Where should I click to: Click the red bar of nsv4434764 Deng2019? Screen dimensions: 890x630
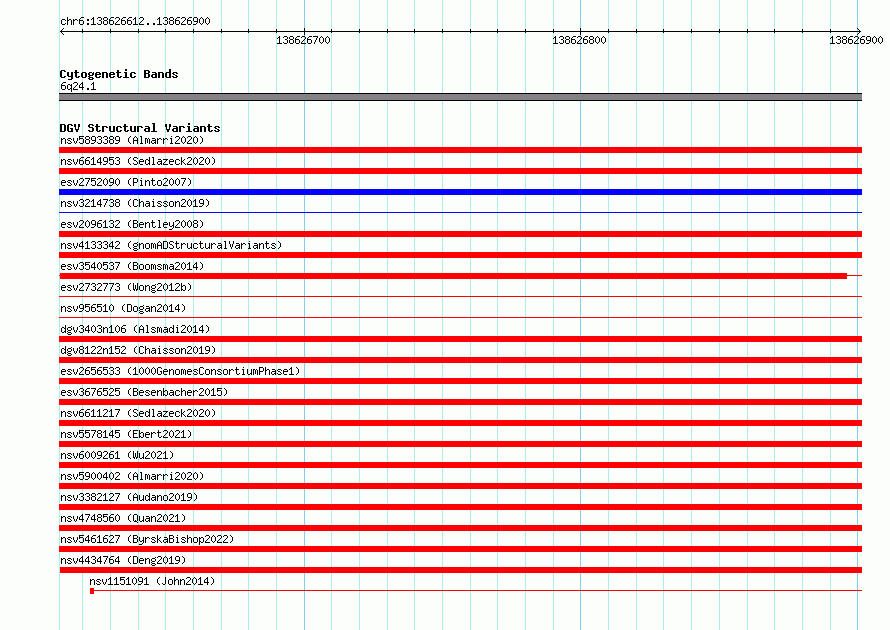click(460, 570)
